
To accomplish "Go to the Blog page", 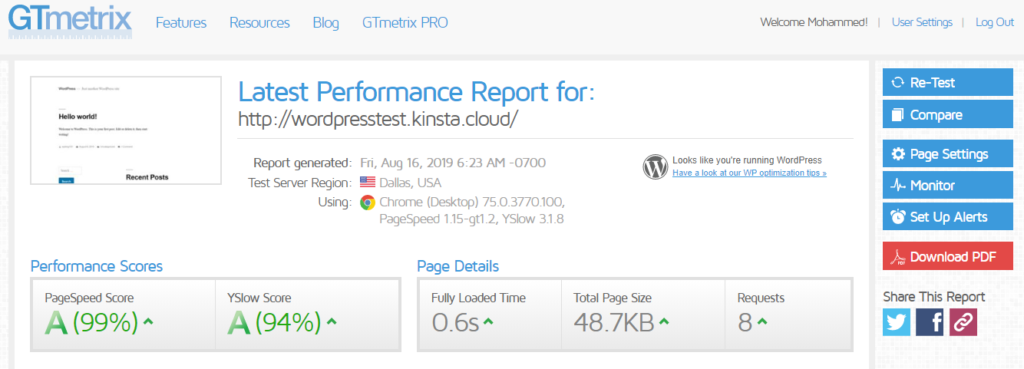I will tap(326, 23).
